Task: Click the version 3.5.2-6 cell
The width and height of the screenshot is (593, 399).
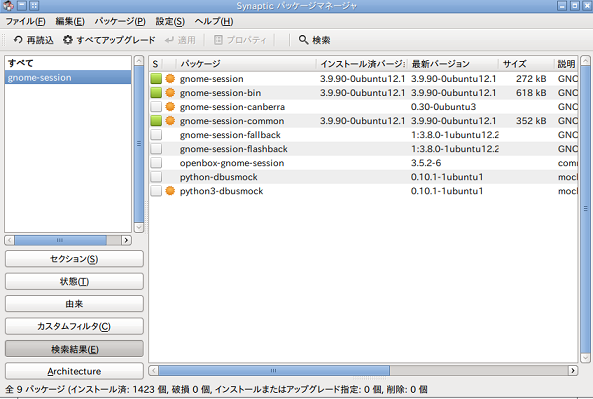Action: click(426, 163)
